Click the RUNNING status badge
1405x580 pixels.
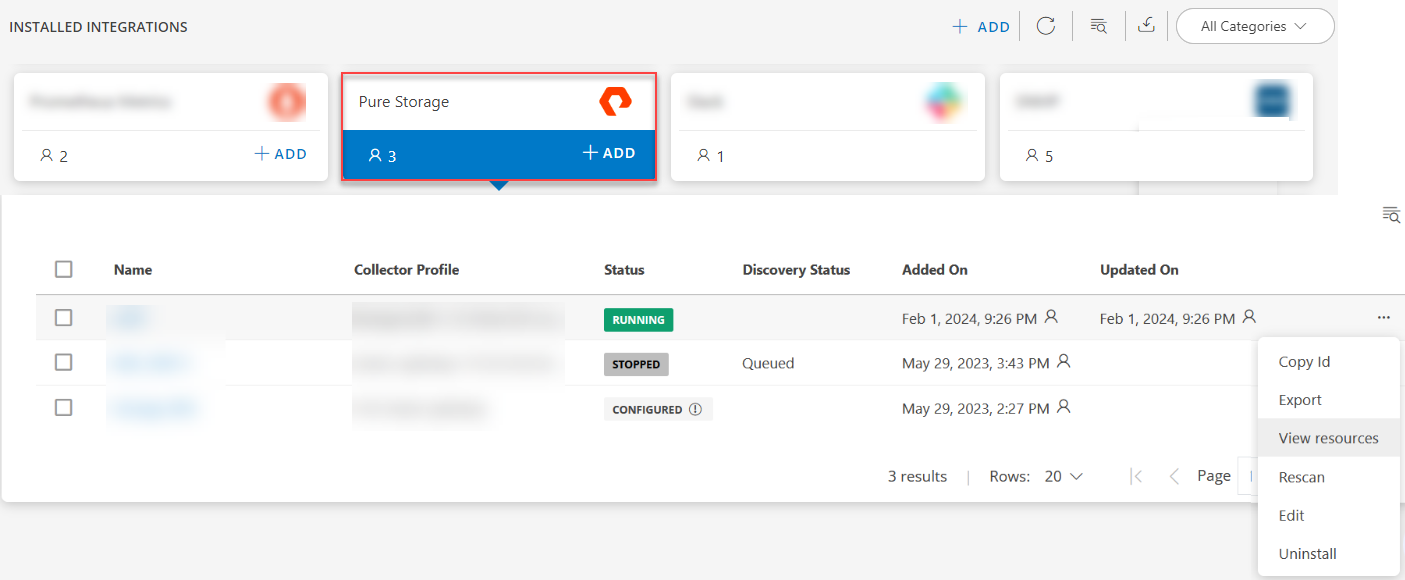(x=638, y=320)
